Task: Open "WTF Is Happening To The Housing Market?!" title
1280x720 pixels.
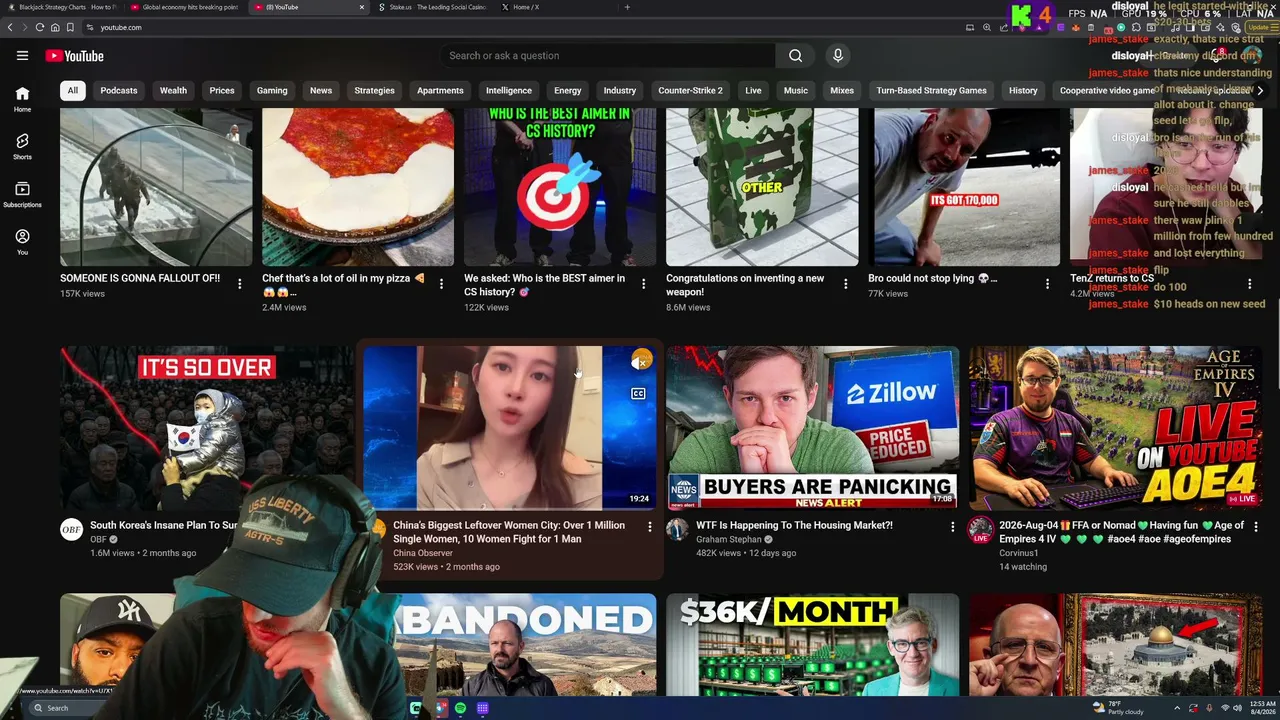Action: pyautogui.click(x=794, y=525)
